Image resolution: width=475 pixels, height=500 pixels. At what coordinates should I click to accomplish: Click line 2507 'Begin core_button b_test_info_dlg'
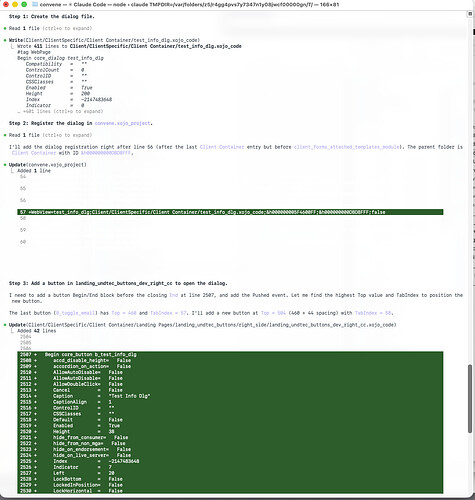click(230, 354)
